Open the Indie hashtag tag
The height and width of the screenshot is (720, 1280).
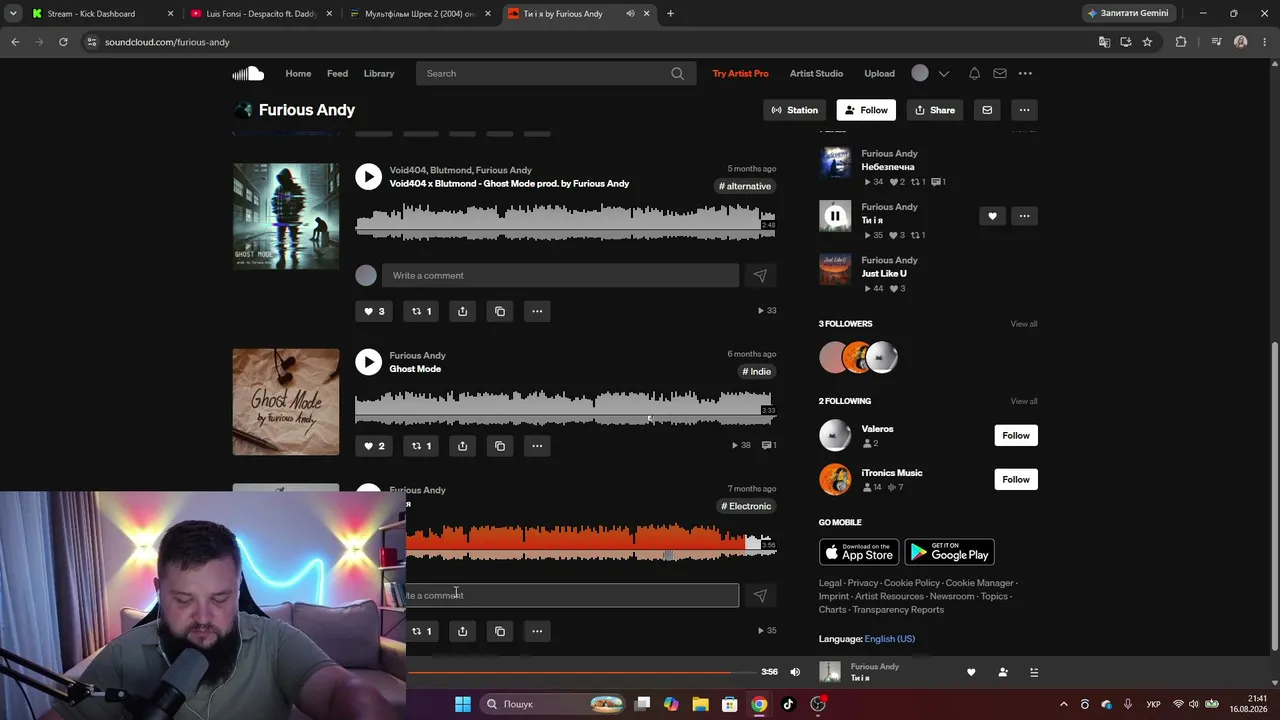pyautogui.click(x=756, y=371)
